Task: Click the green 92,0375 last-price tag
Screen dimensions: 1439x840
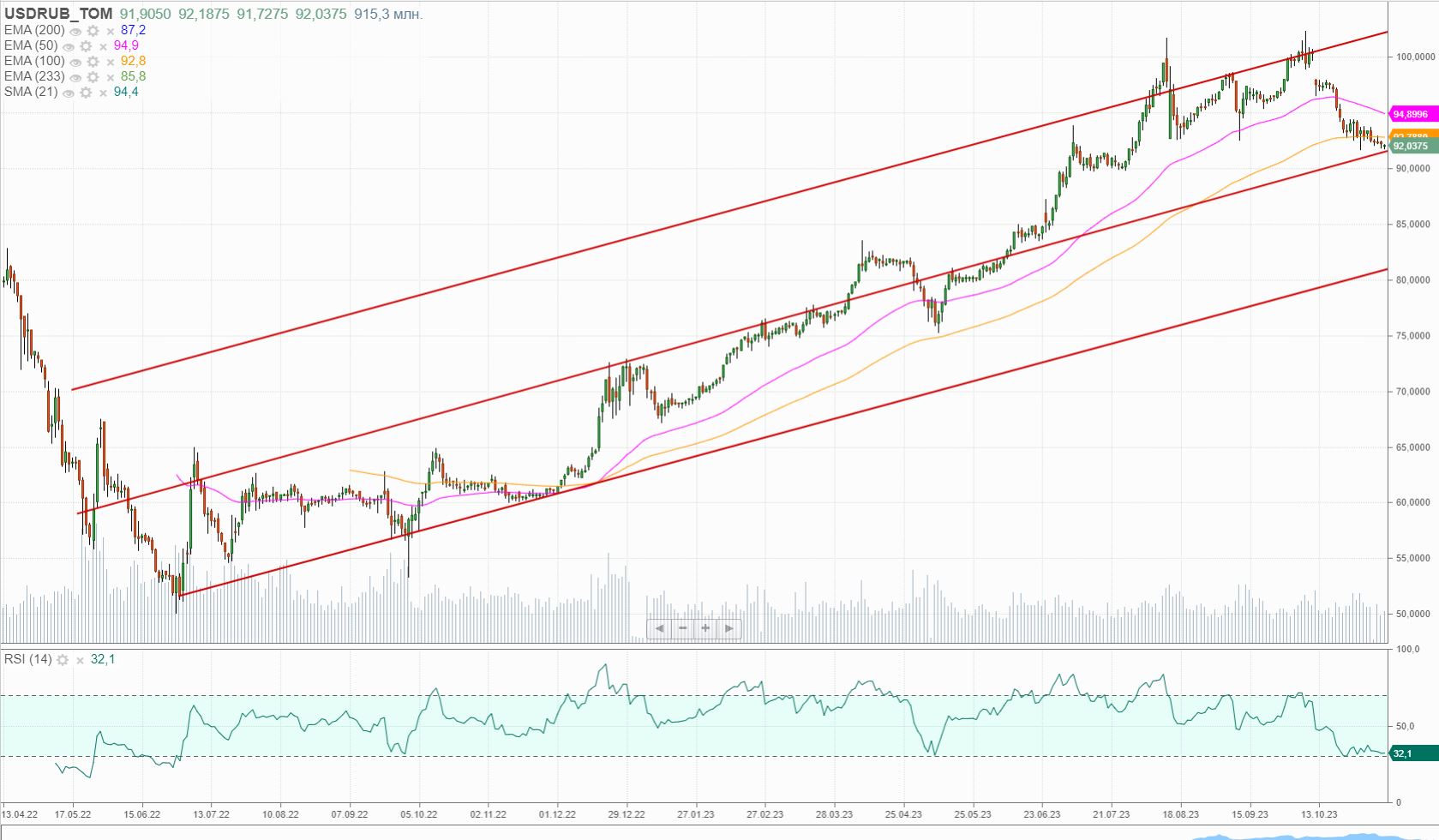Action: point(1413,147)
